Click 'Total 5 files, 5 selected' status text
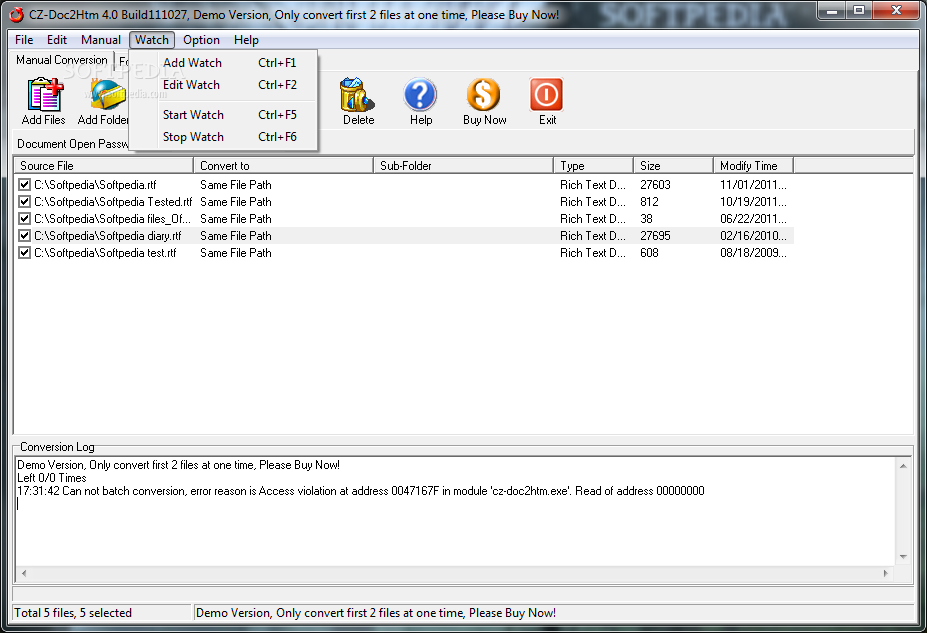The image size is (927, 633). click(73, 613)
